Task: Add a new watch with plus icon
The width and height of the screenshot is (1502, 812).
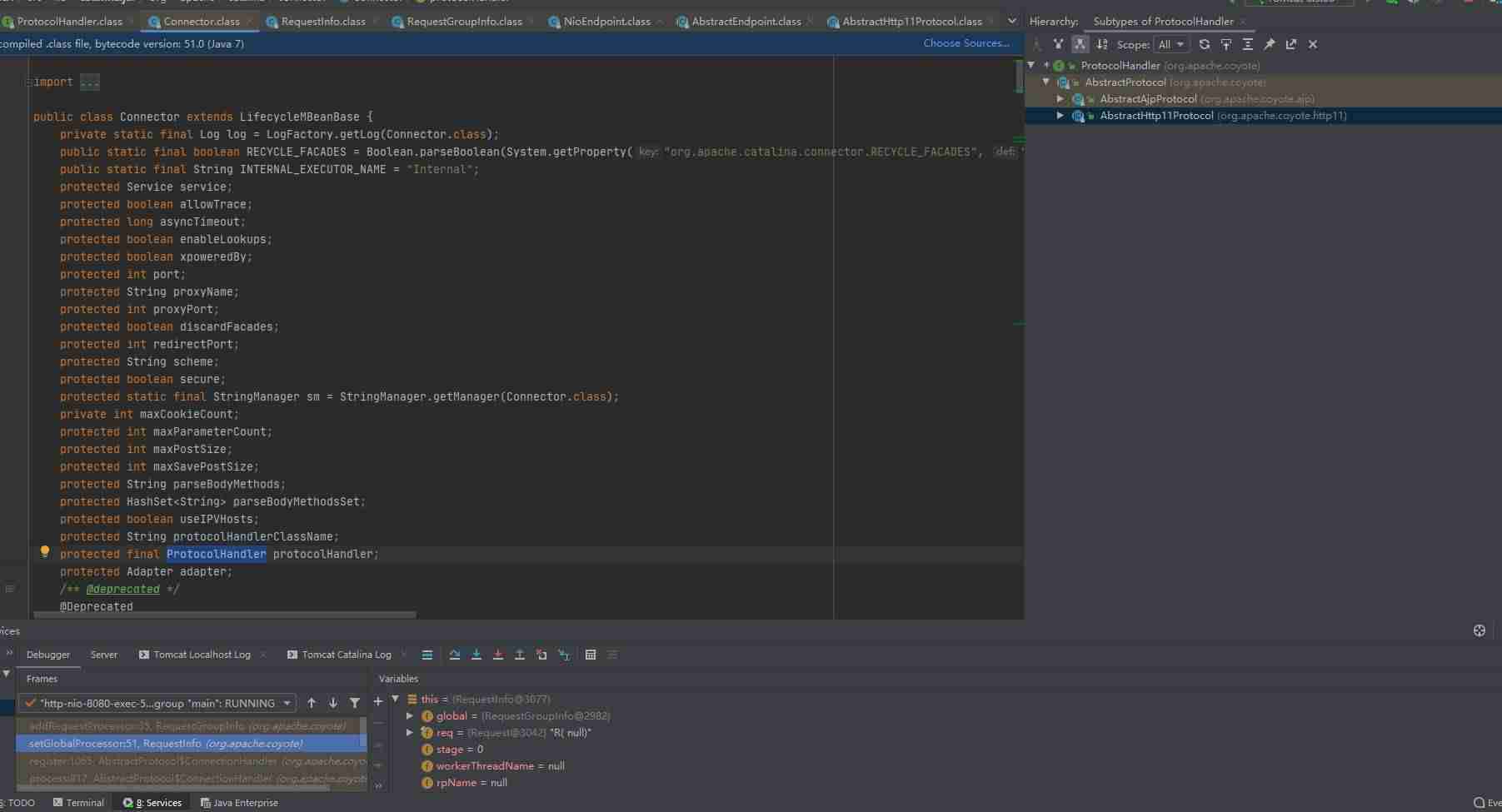Action: 378,701
